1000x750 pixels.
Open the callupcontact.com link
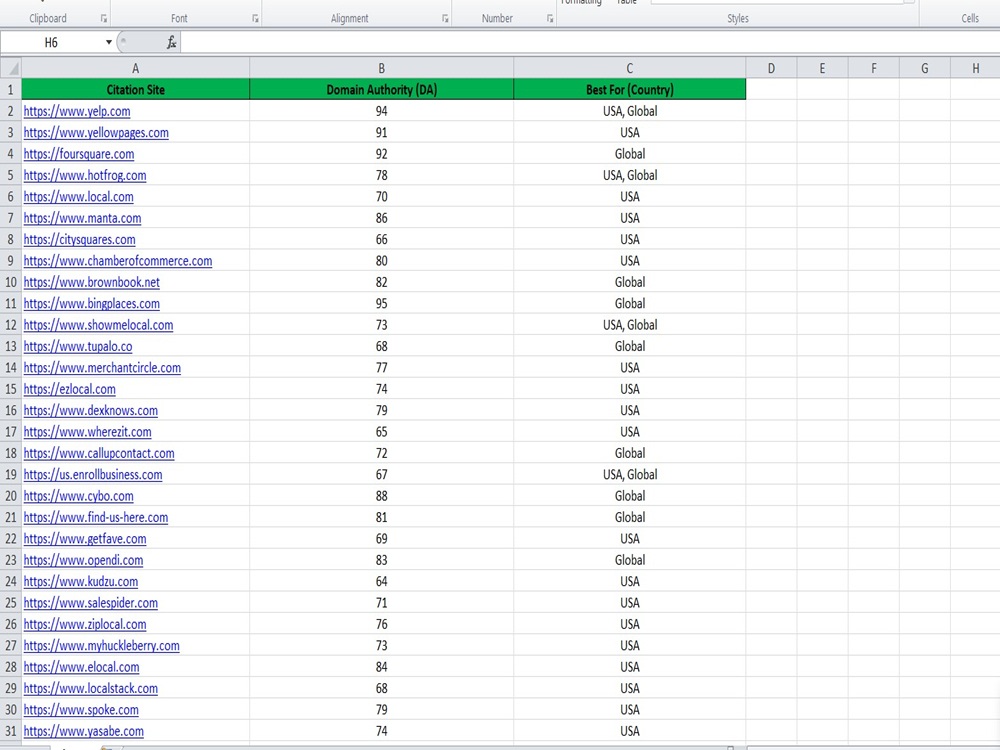(x=99, y=453)
